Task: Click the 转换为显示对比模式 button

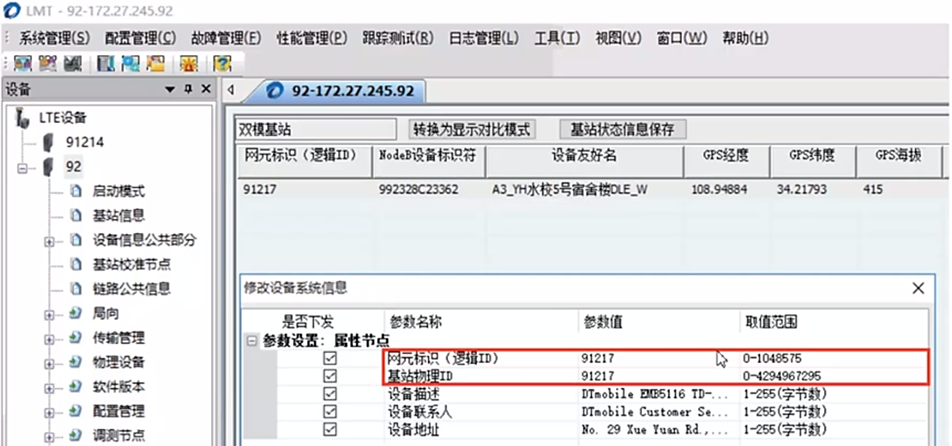Action: point(471,129)
